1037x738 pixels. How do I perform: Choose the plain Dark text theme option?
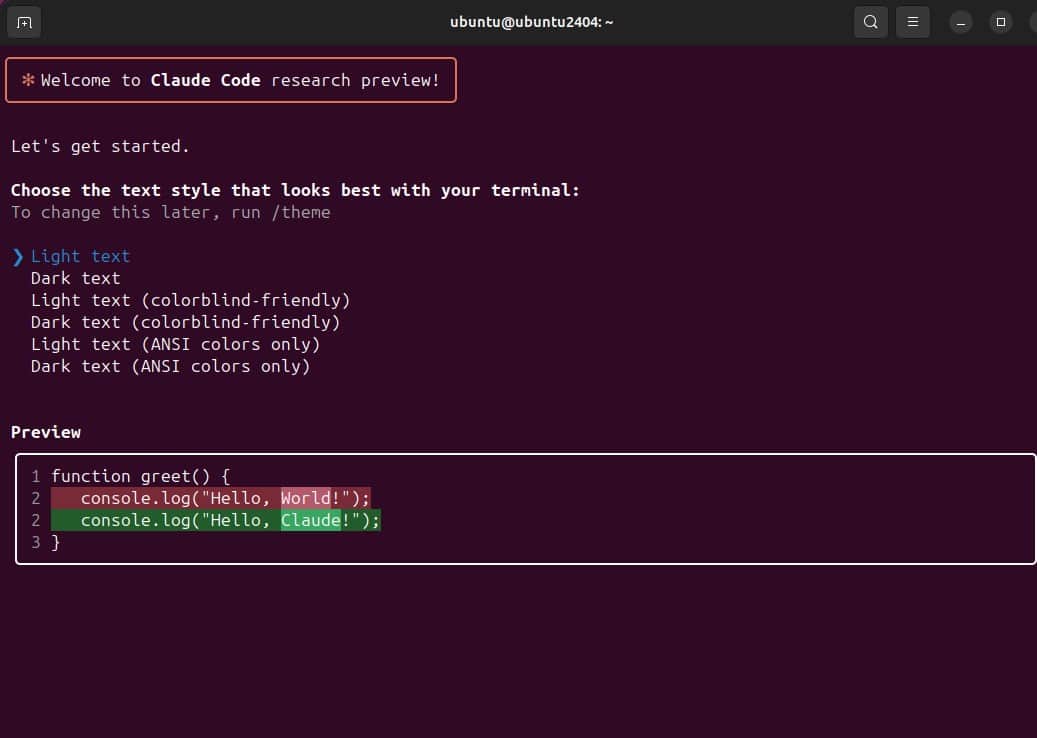tap(75, 278)
